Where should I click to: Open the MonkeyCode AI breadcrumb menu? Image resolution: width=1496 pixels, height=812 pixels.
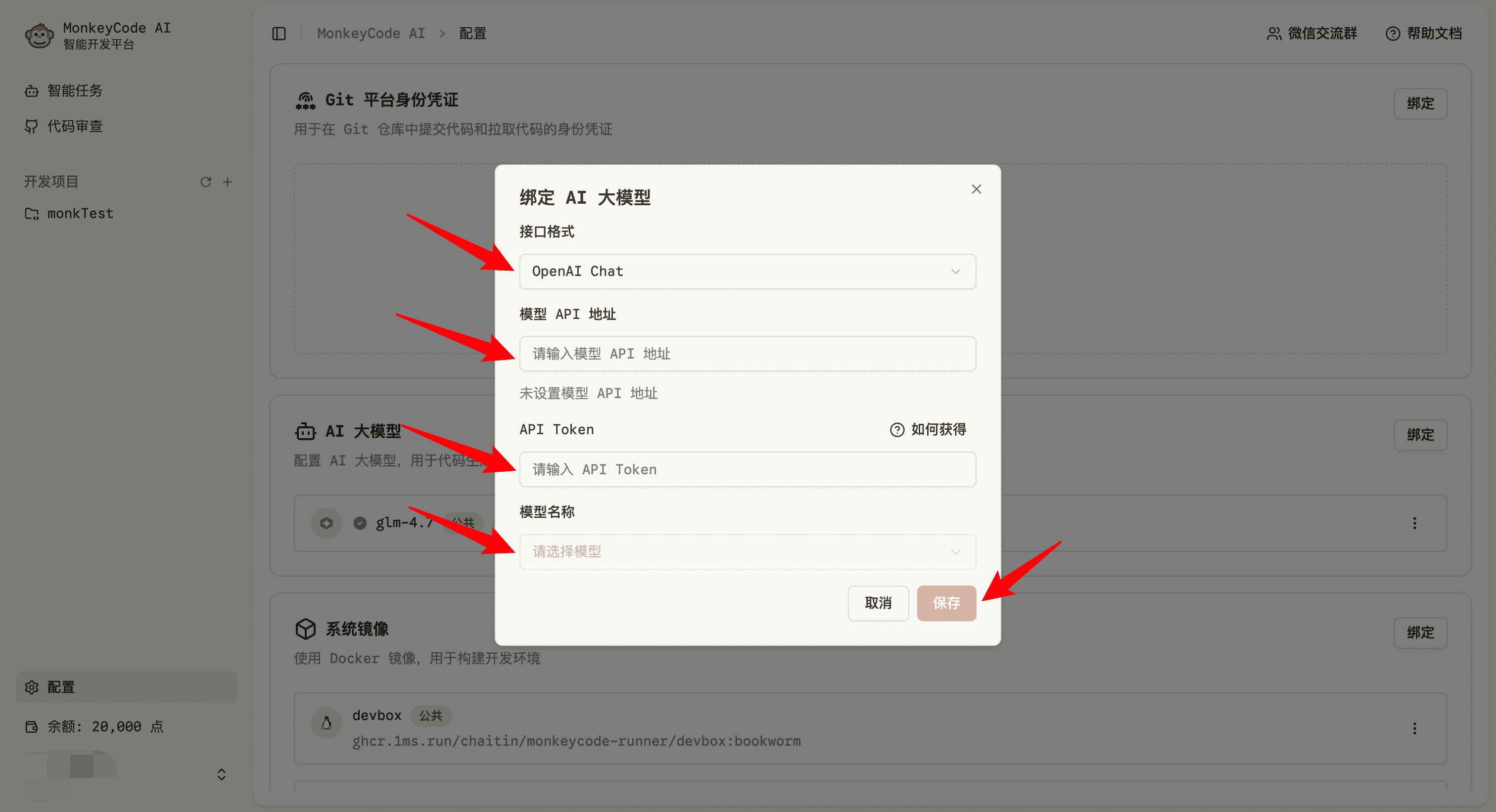pyautogui.click(x=371, y=33)
